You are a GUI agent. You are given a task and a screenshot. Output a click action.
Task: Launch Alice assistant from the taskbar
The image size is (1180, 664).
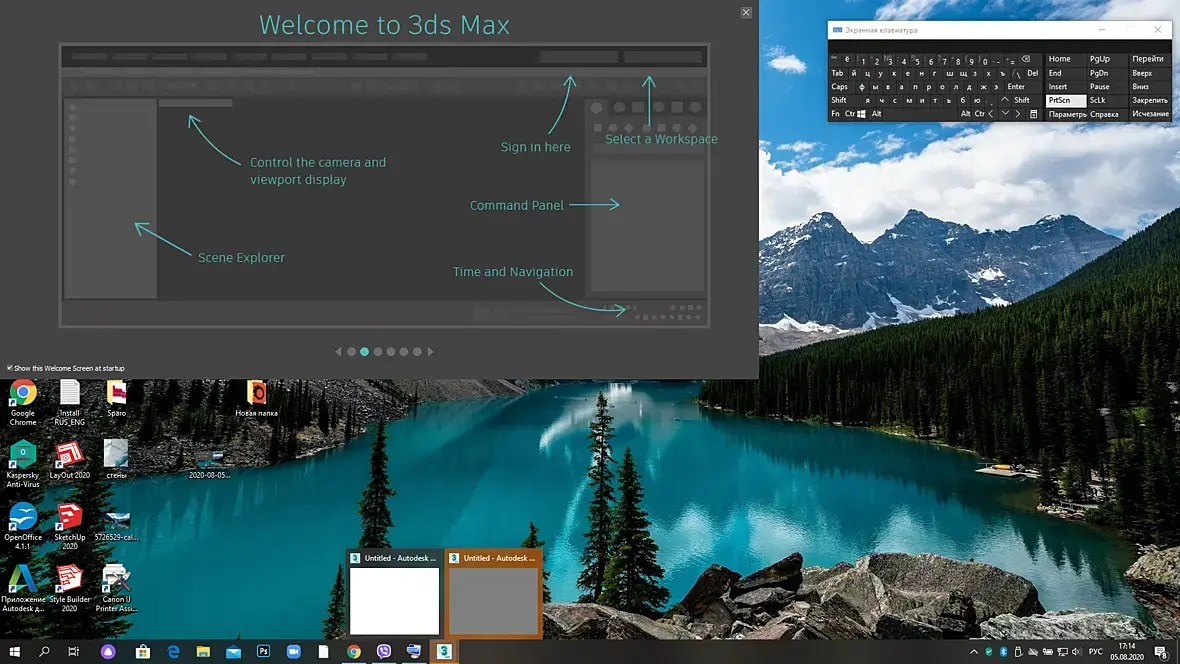pos(108,651)
